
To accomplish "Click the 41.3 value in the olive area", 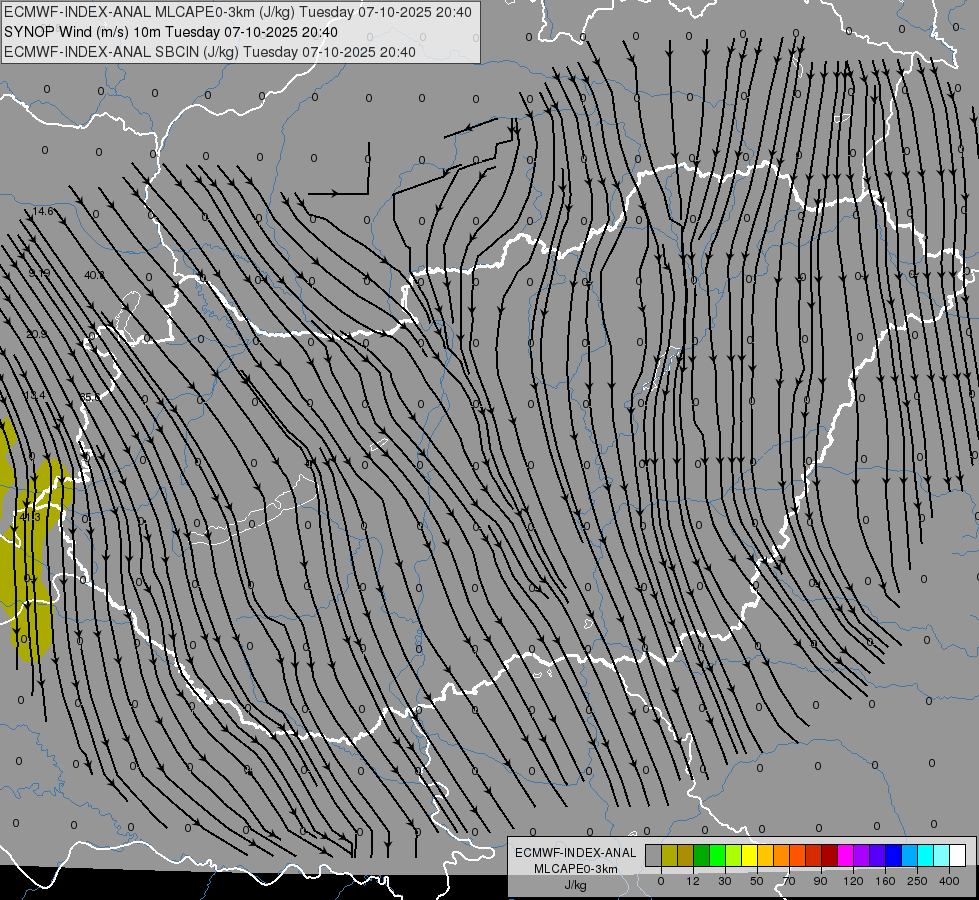I will [30, 517].
